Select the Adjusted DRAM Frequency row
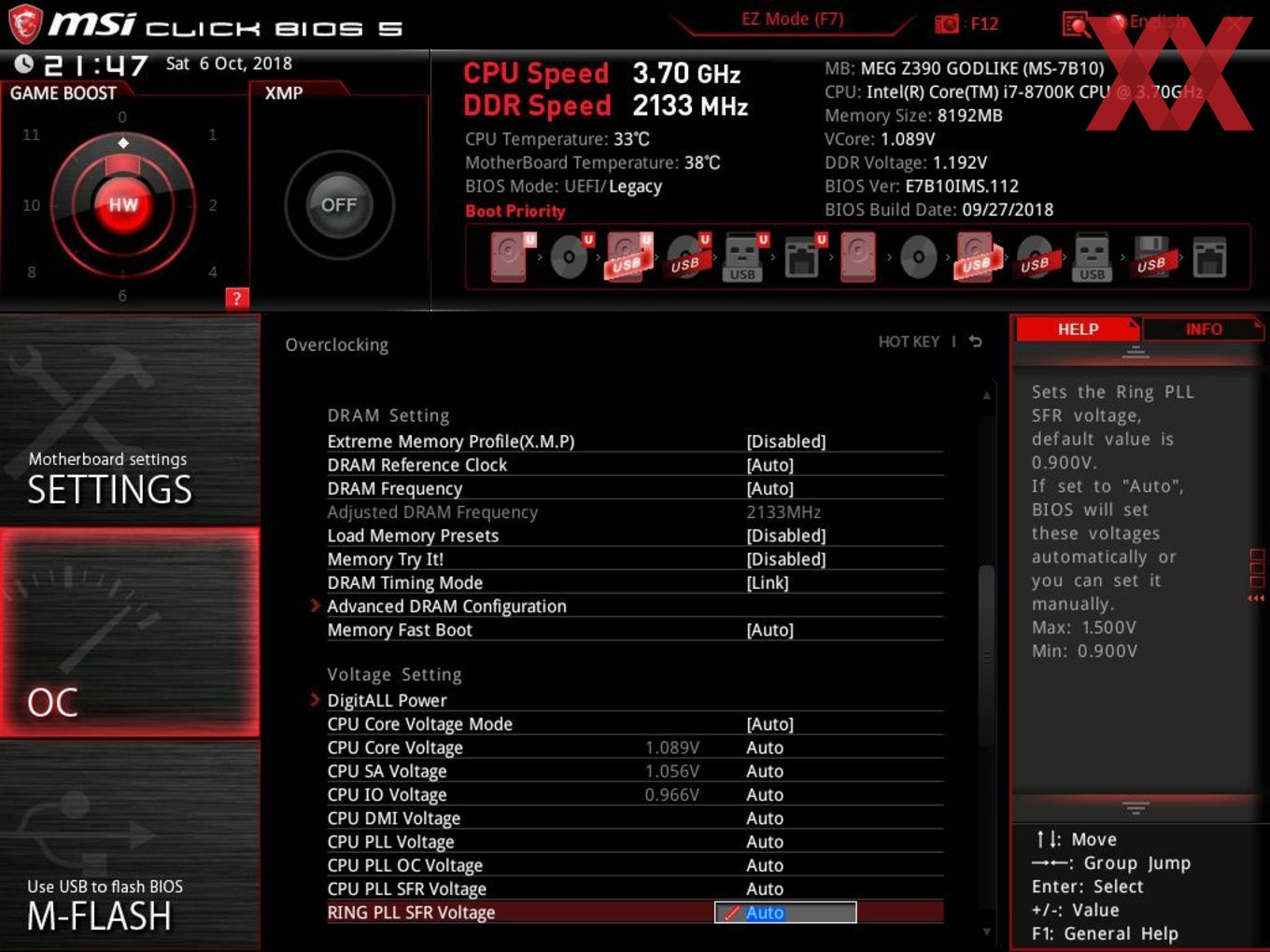The width and height of the screenshot is (1270, 952). (635, 511)
